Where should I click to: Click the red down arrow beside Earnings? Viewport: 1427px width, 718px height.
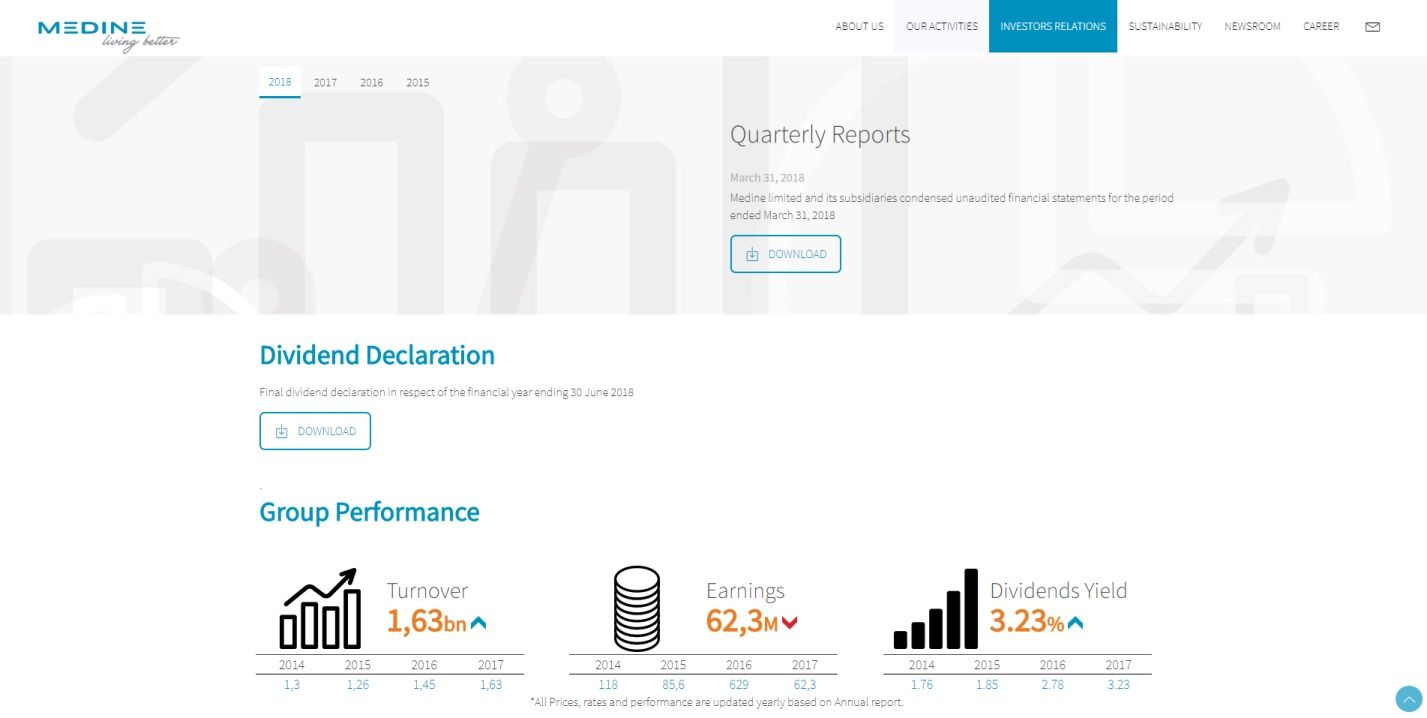(790, 623)
